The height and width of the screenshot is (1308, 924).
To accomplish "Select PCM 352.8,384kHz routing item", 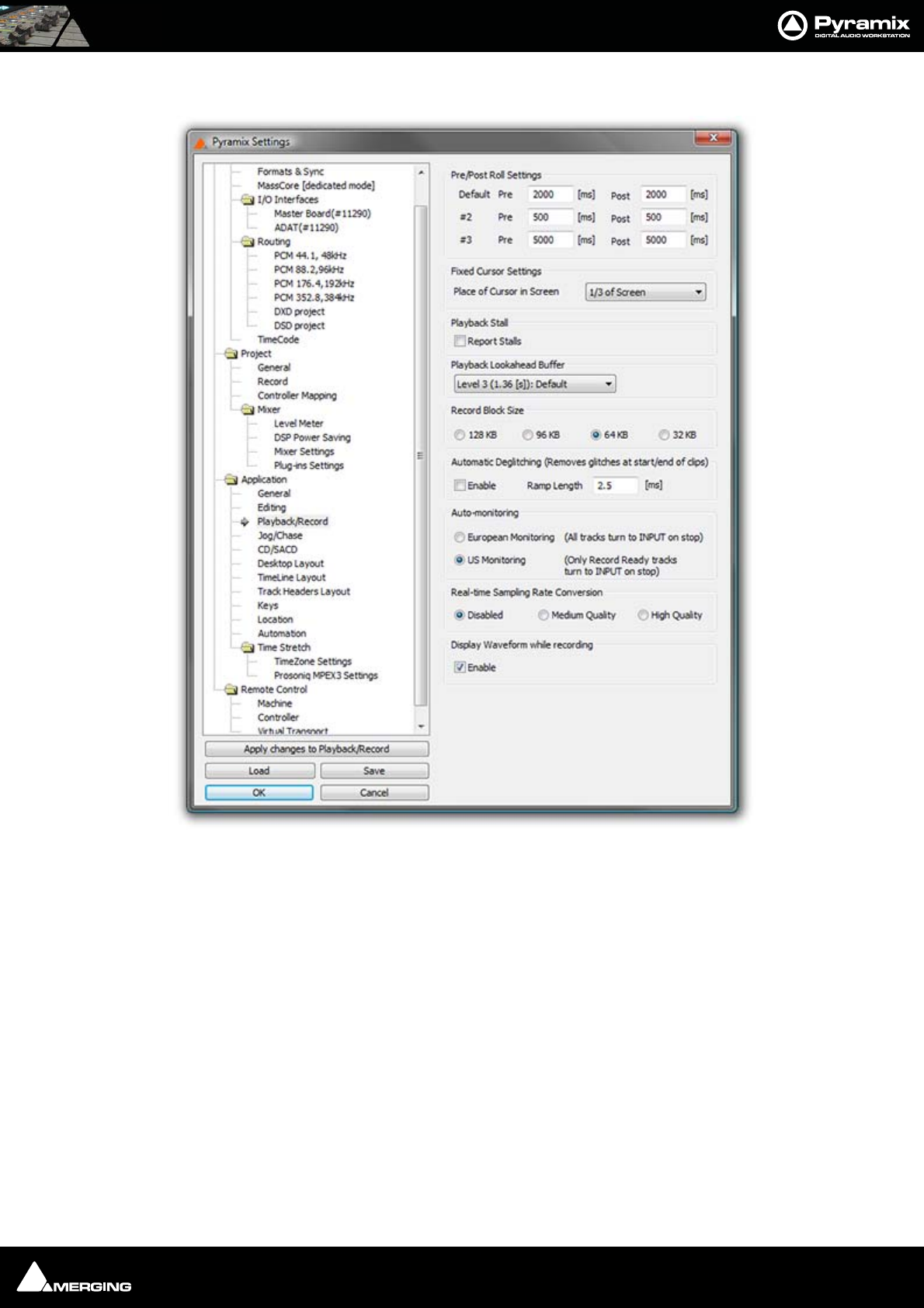I will pyautogui.click(x=314, y=297).
